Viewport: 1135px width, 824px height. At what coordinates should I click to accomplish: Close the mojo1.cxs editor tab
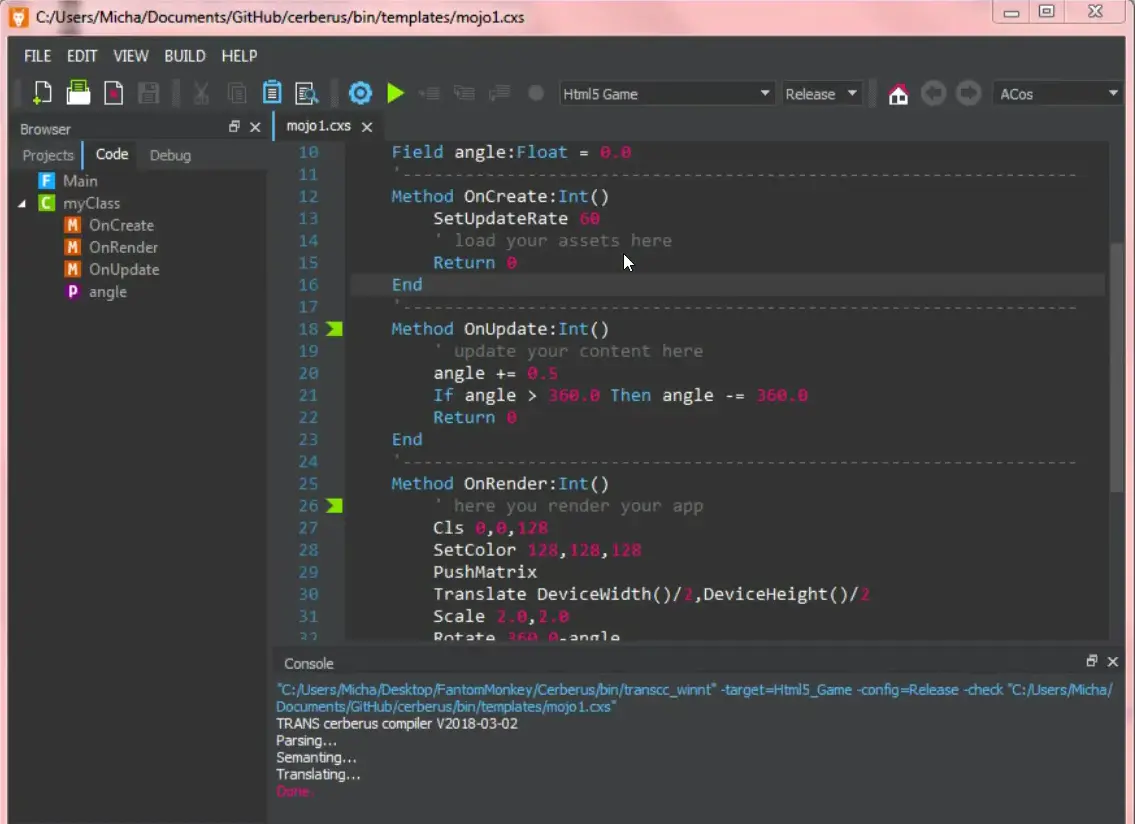[x=367, y=127]
